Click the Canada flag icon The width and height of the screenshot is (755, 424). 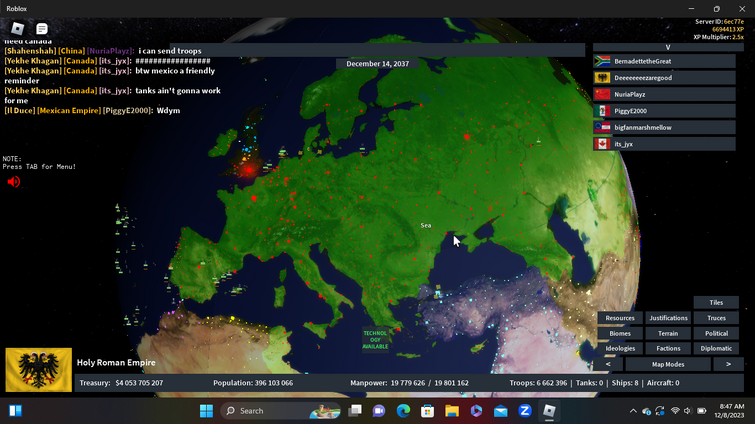click(x=602, y=144)
